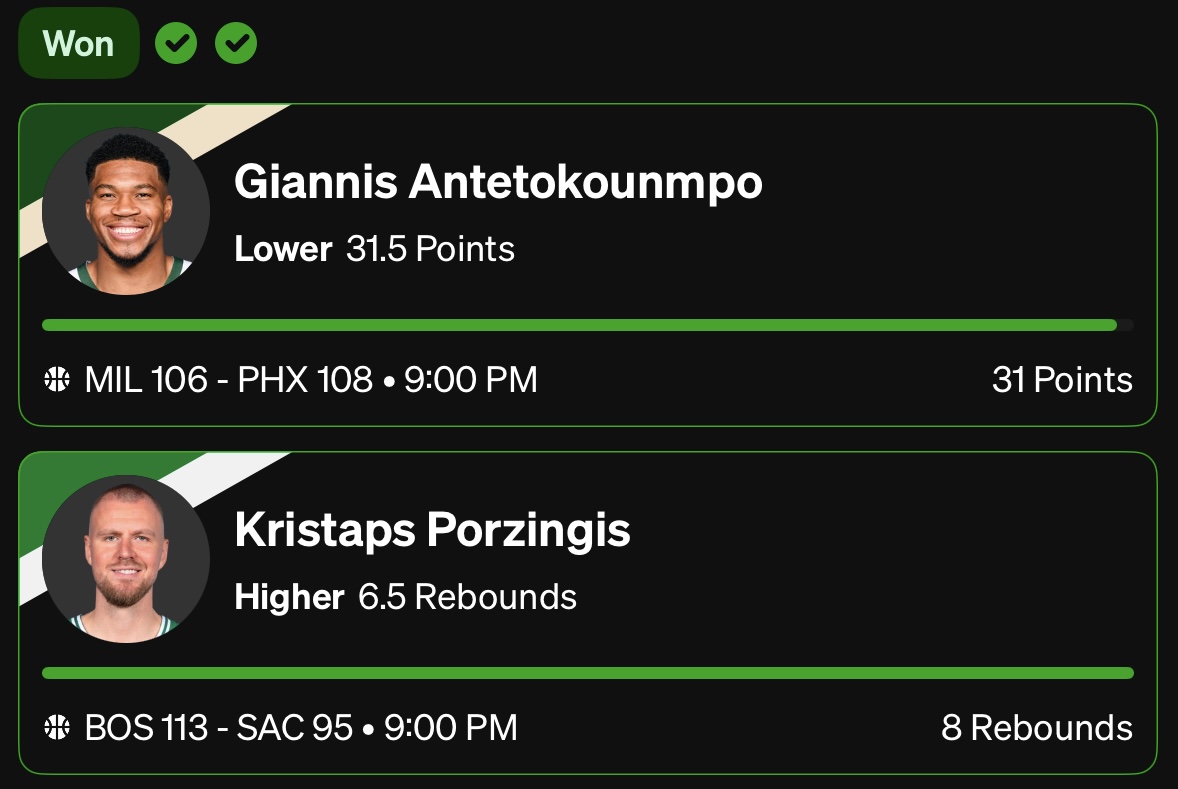
Task: Click Porzingis's rebounds progress bar
Action: coord(588,673)
